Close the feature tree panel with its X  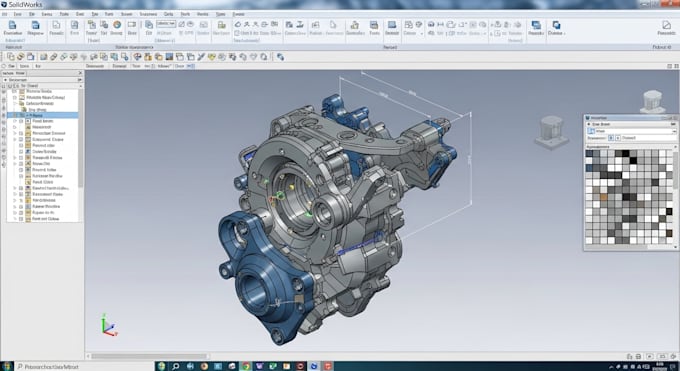point(80,73)
